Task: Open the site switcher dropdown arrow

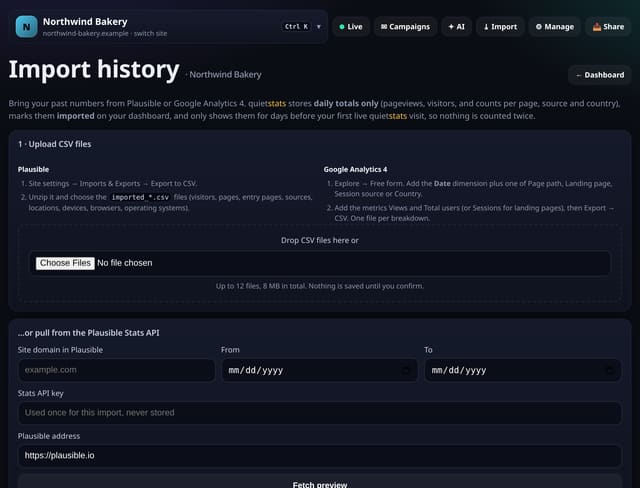Action: (319, 27)
